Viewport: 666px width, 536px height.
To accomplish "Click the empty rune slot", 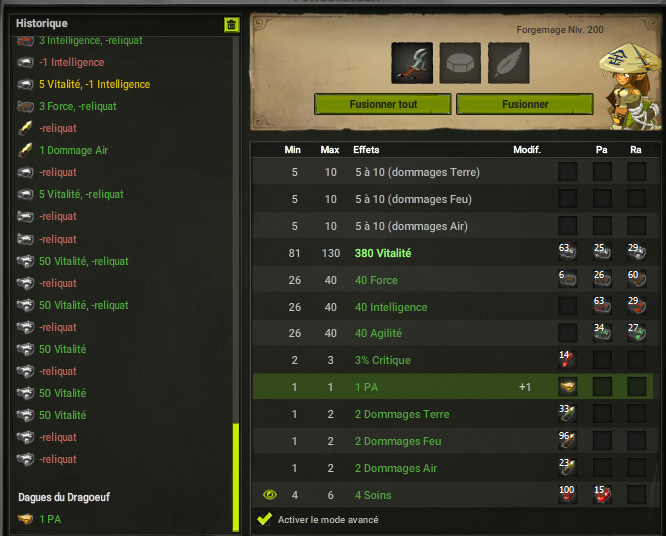I will tap(460, 63).
